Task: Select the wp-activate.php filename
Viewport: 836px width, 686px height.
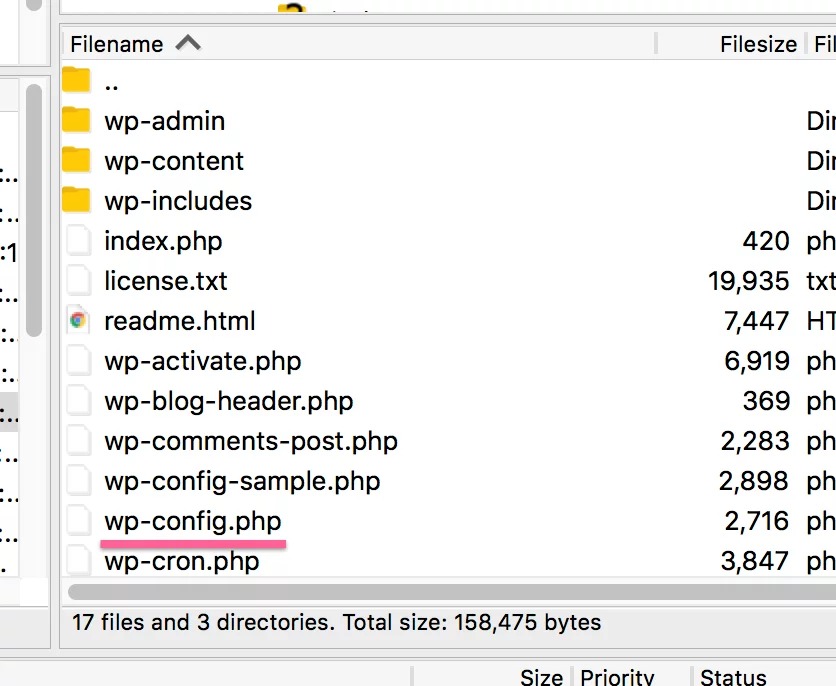Action: click(203, 361)
